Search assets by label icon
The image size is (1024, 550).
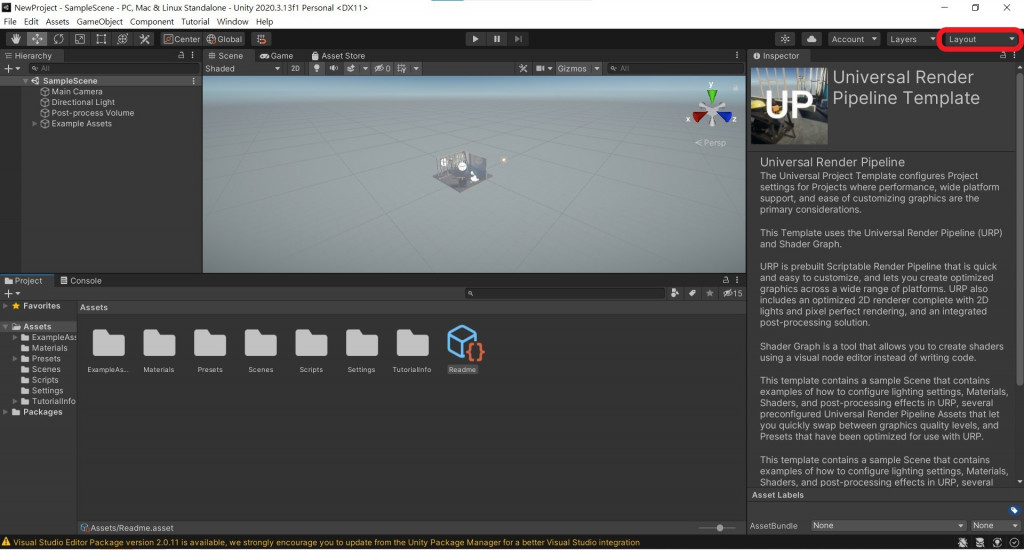click(692, 293)
